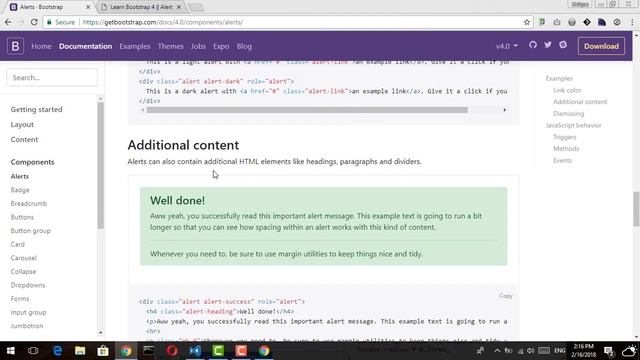Open Jumbotron in the sidebar
Screen dimensions: 640x360
[27, 326]
